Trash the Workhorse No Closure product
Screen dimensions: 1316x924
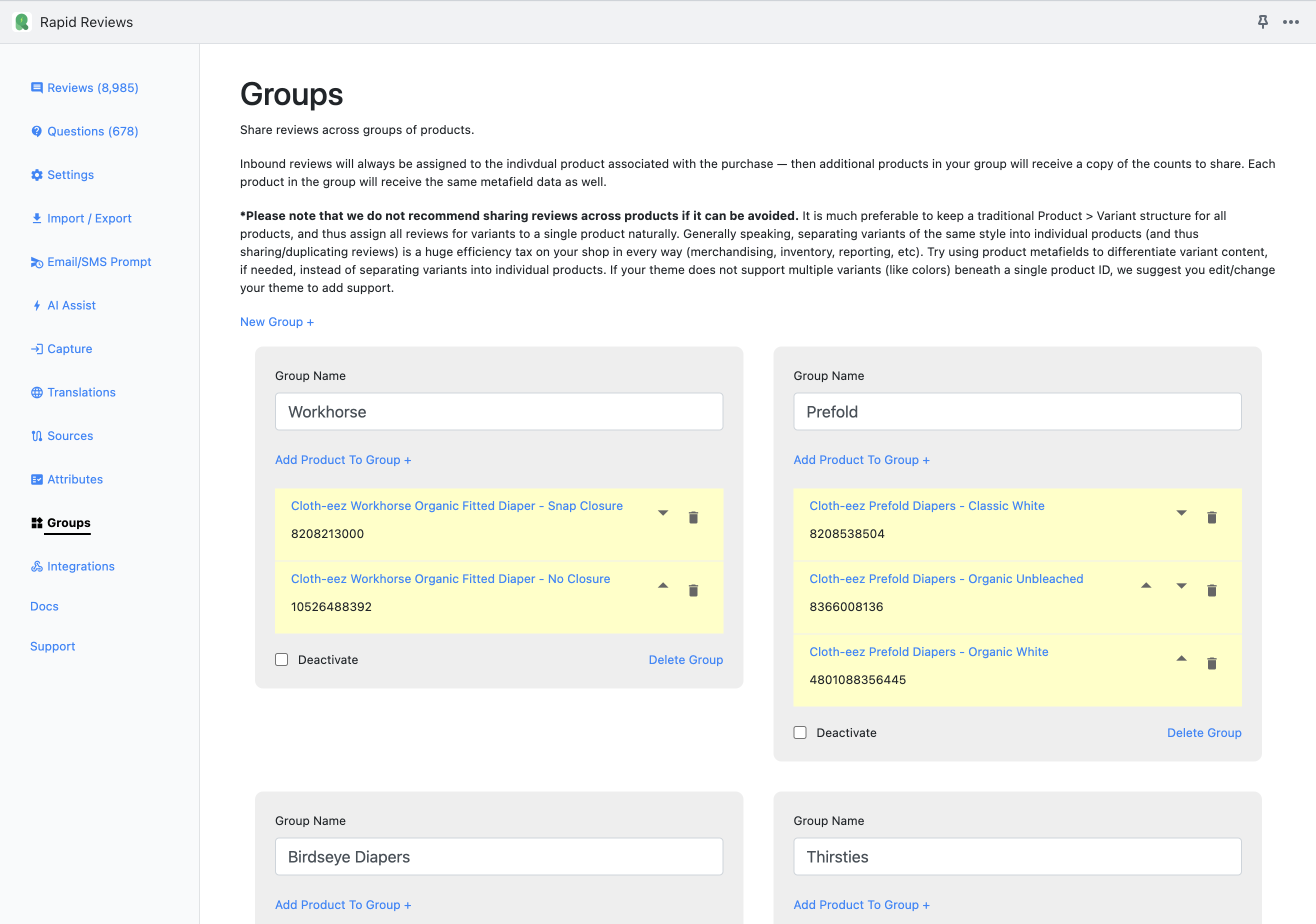[x=693, y=590]
